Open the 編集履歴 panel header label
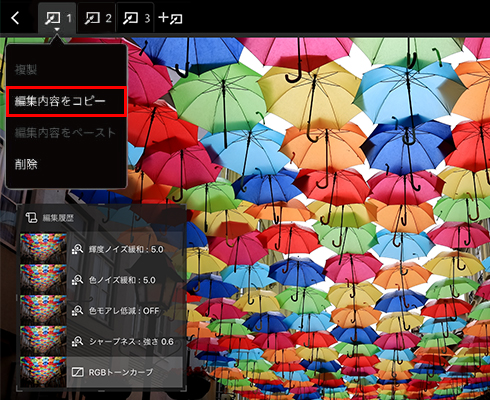The height and width of the screenshot is (400, 490). coord(58,218)
